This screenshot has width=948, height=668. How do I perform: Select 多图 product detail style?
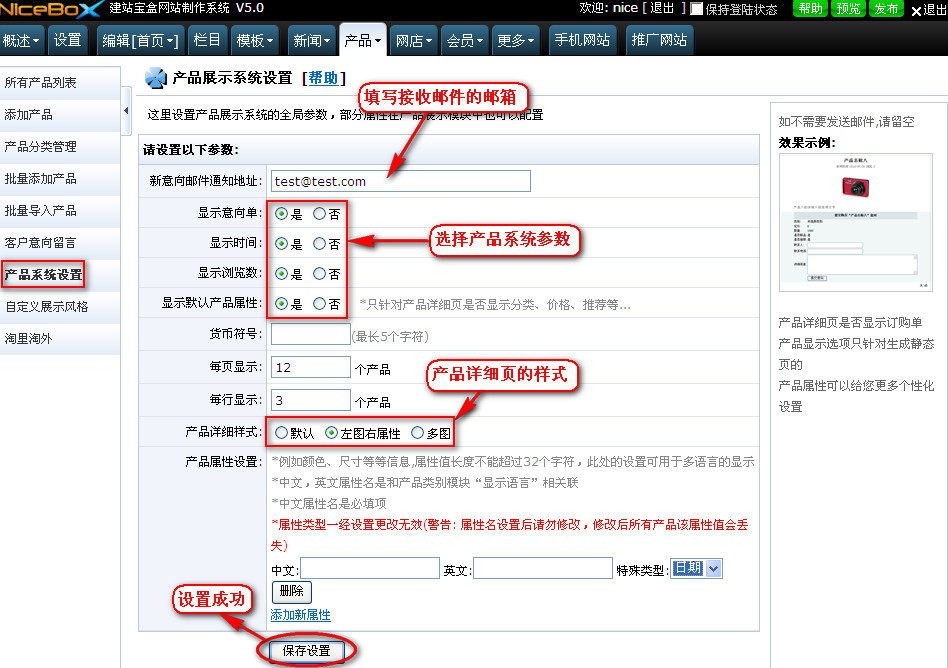pyautogui.click(x=417, y=433)
